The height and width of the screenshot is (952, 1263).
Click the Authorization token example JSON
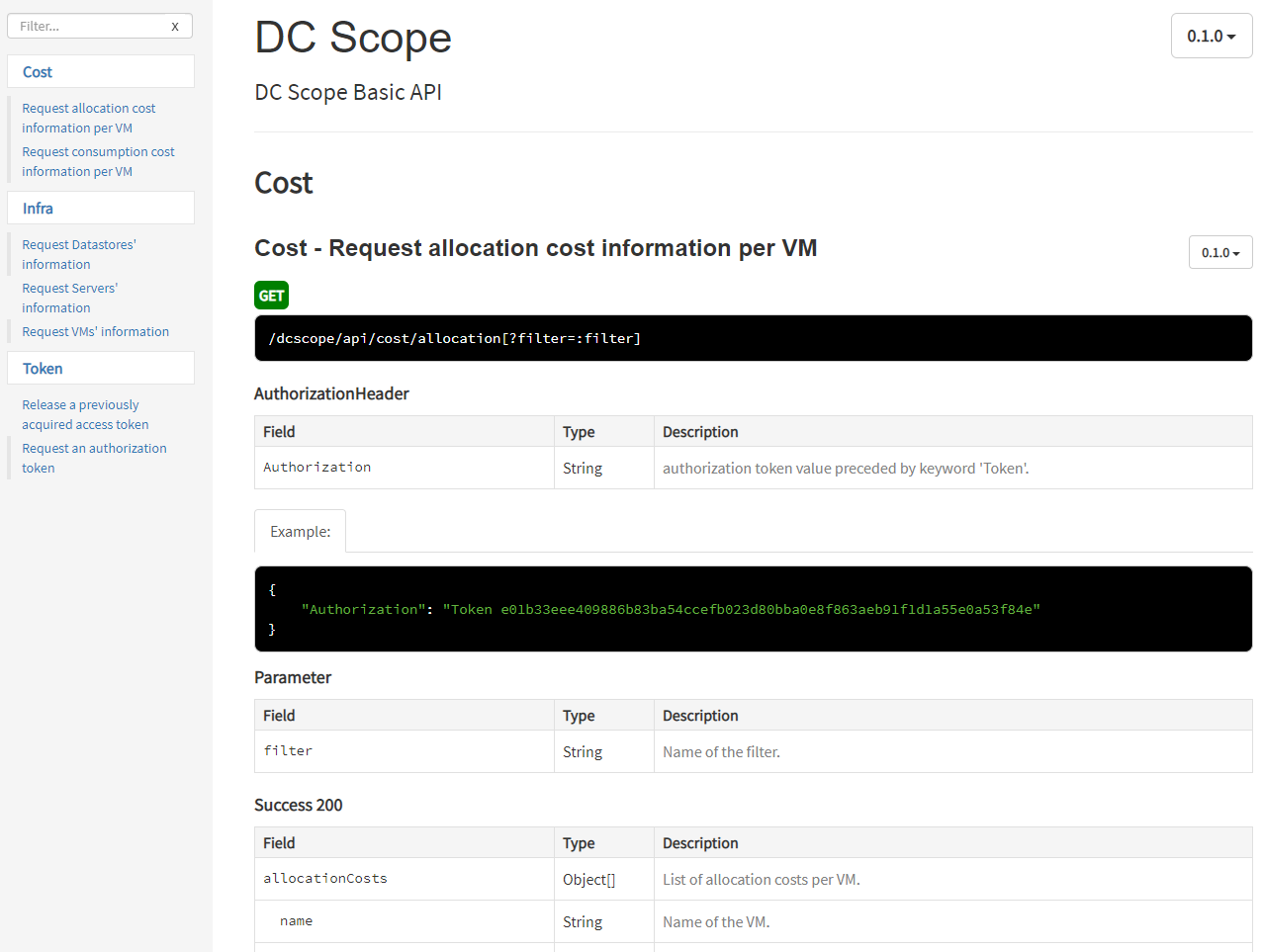[671, 610]
